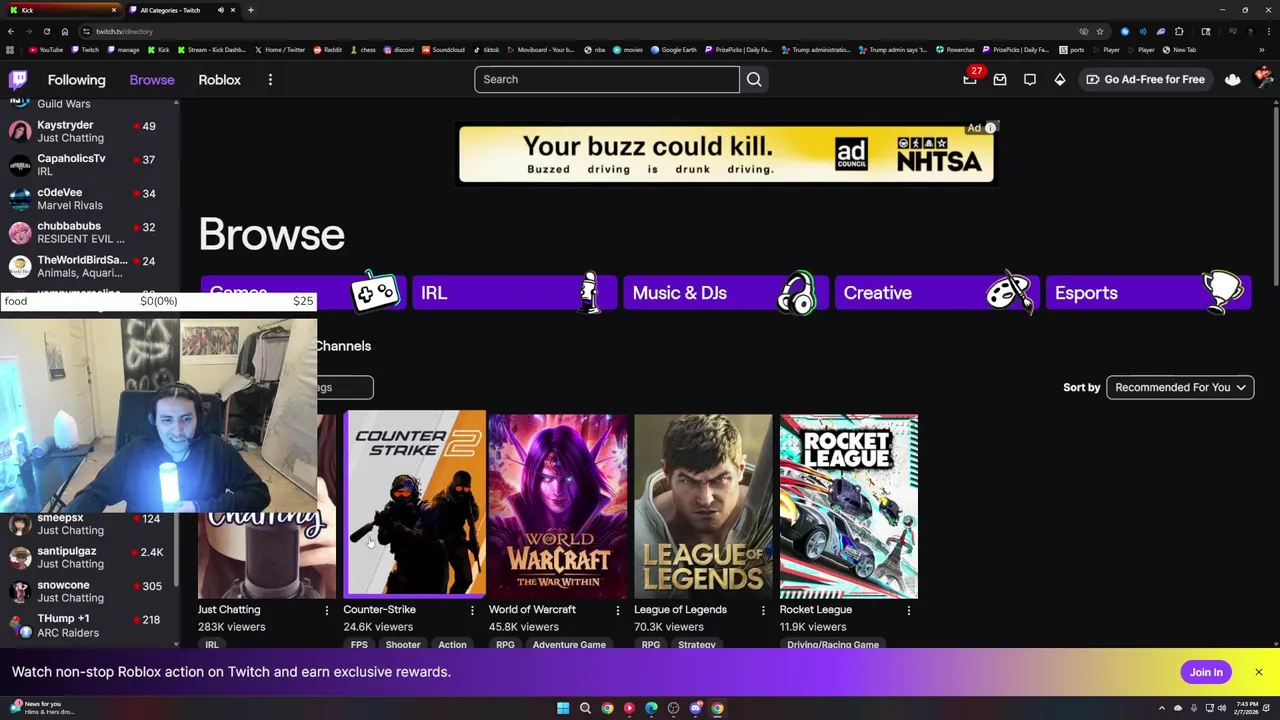Open OBS Studio from the taskbar
The width and height of the screenshot is (1280, 720).
tap(673, 708)
